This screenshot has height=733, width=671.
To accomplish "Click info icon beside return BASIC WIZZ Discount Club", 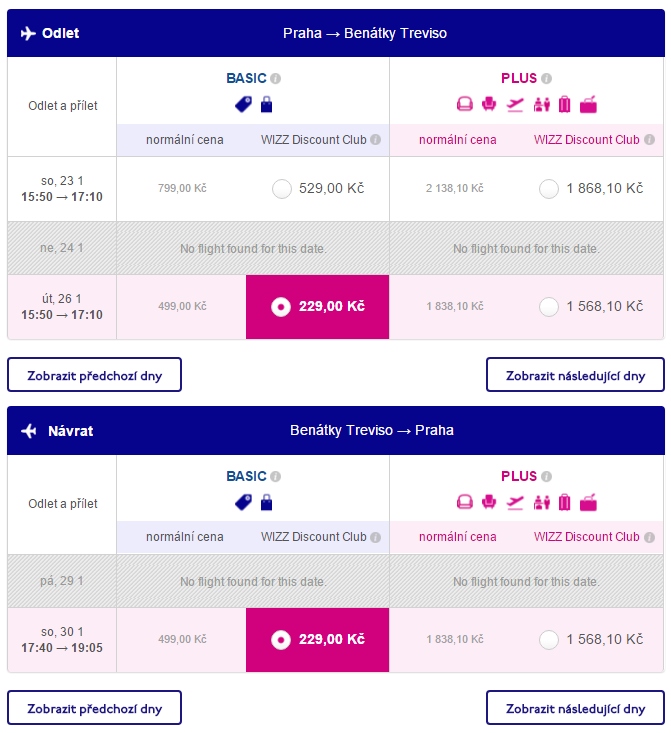I will [375, 537].
